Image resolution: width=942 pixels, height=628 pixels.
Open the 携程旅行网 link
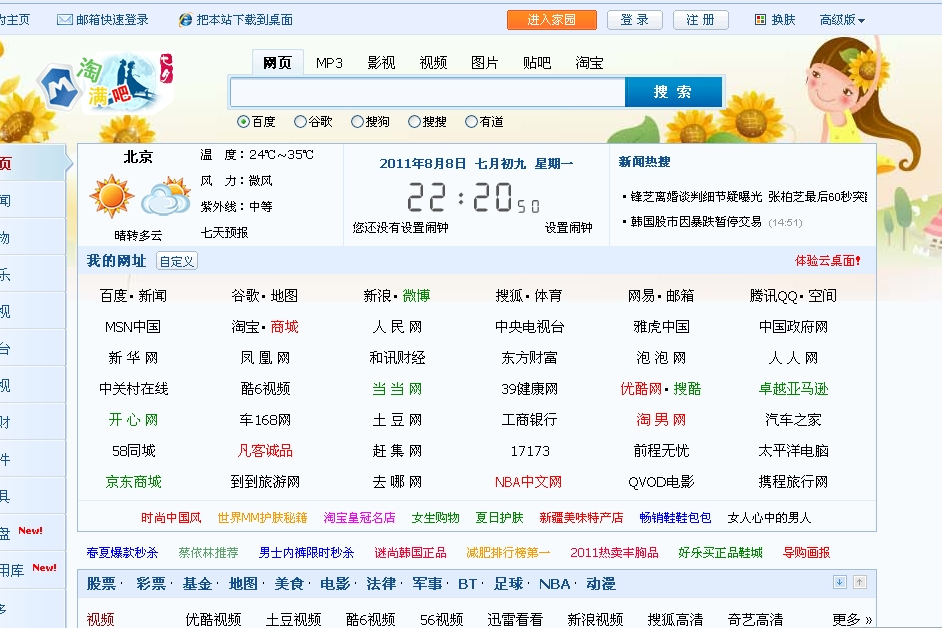pos(793,482)
